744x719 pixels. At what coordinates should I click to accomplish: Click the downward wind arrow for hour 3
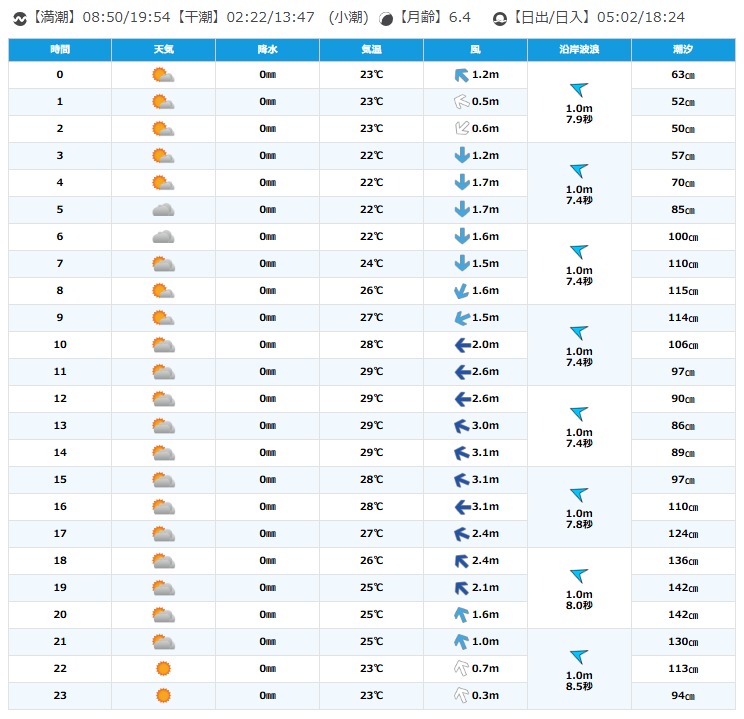462,155
